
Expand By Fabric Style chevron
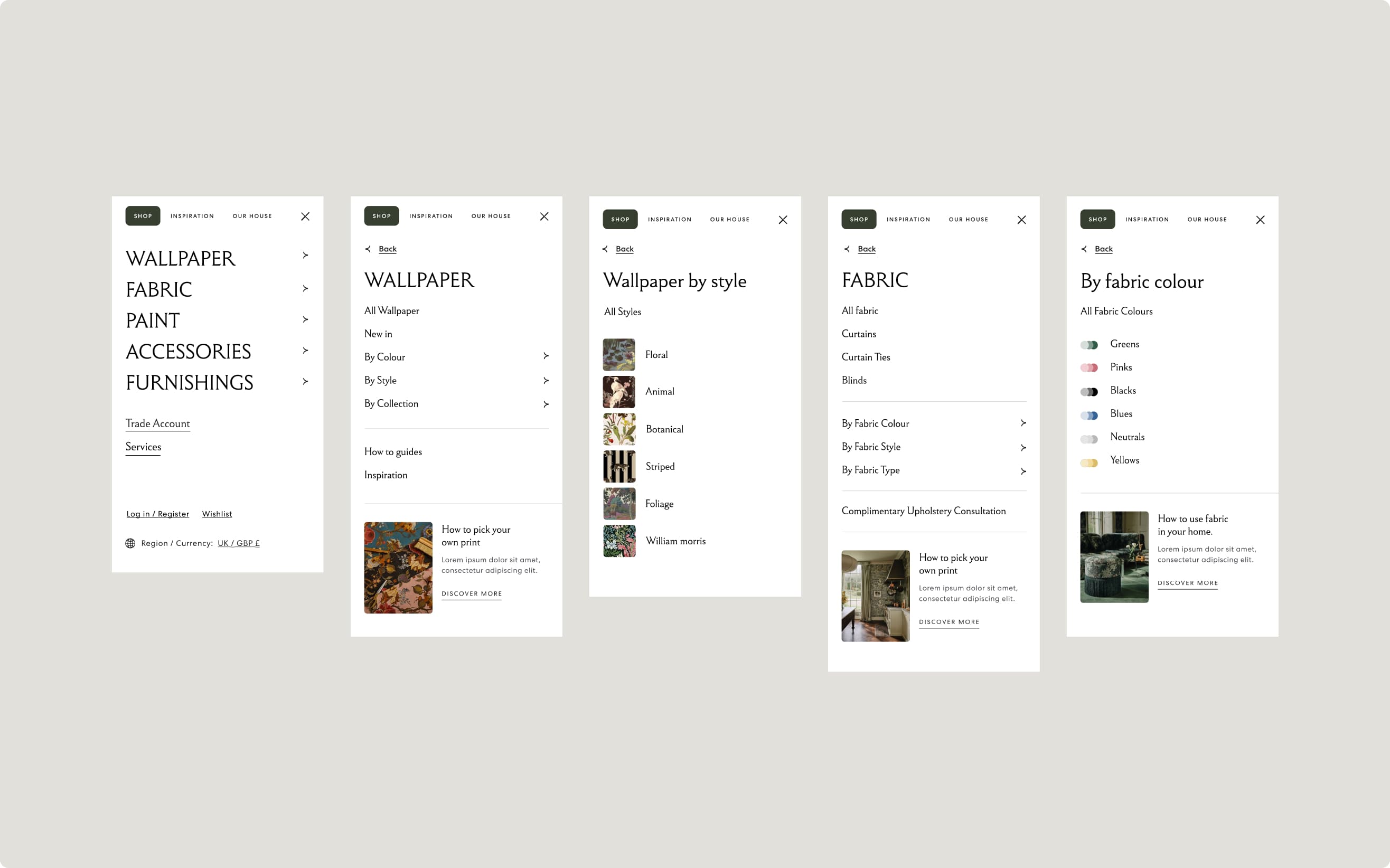tap(1023, 448)
